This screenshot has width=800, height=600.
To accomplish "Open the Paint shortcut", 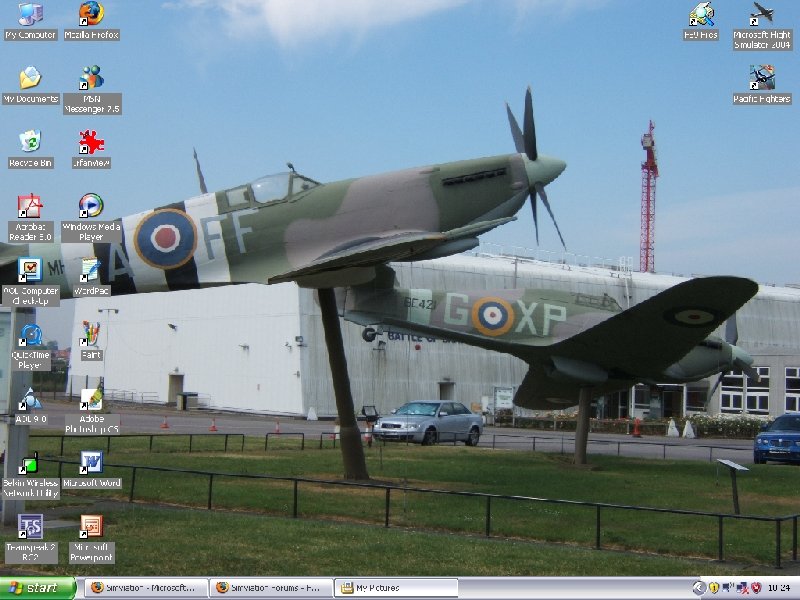I will (91, 334).
